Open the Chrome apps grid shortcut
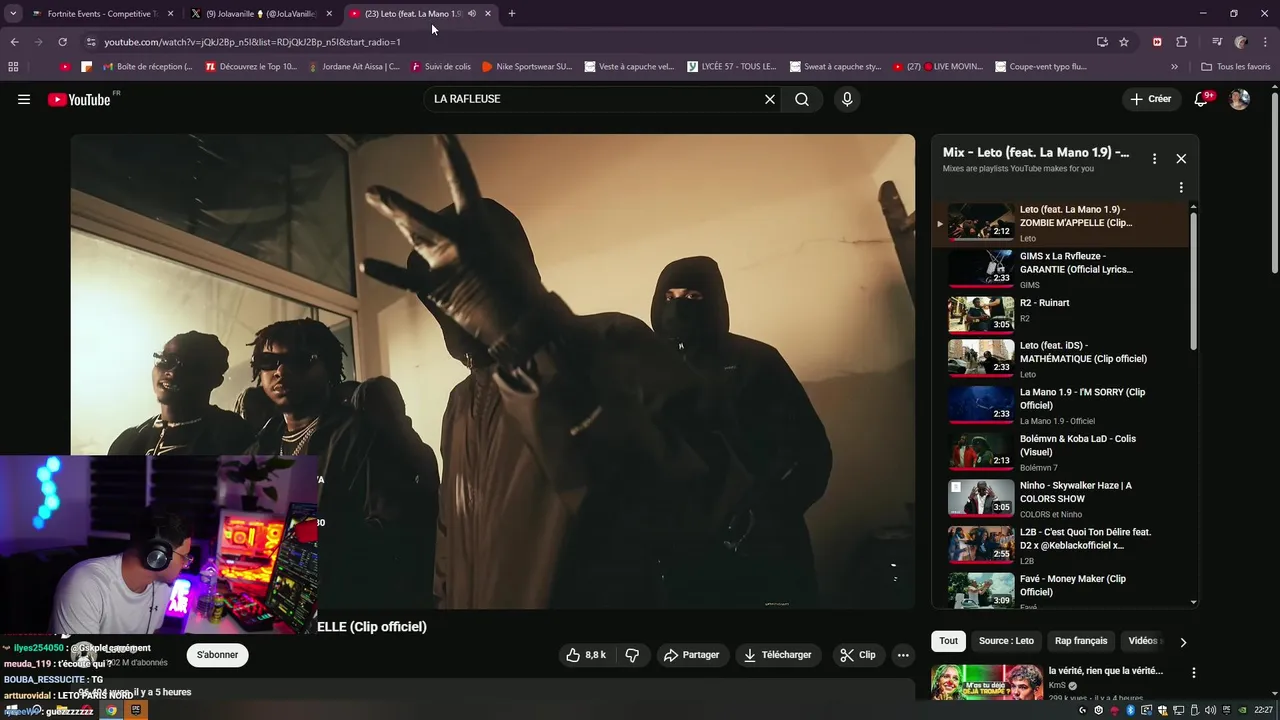The width and height of the screenshot is (1280, 720). (x=13, y=67)
